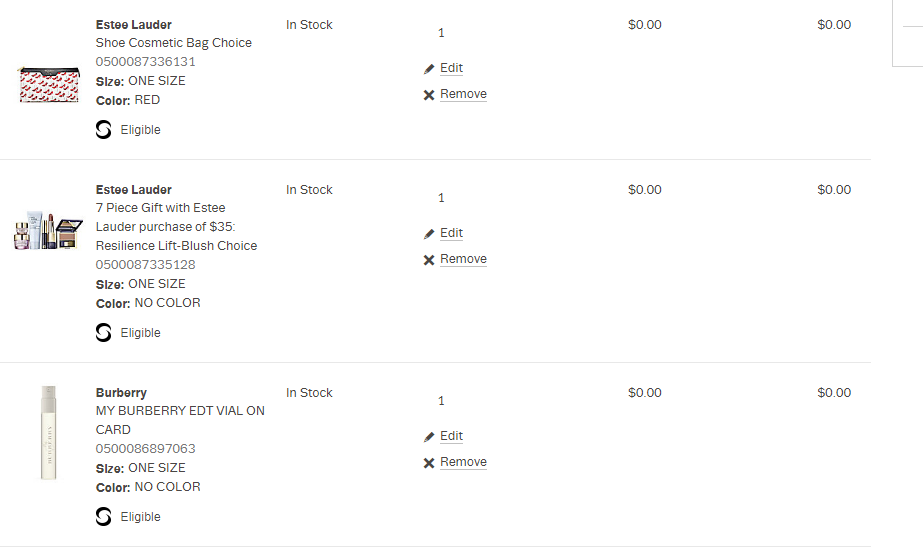Click the X icon for Shoe Cosmetic Bag

tap(429, 95)
